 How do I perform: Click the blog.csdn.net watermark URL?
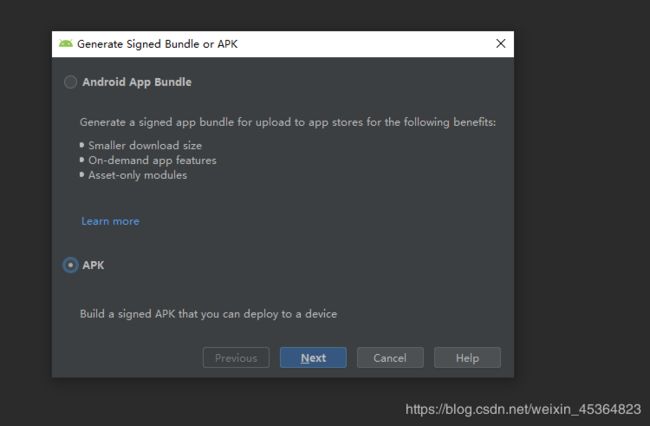pyautogui.click(x=523, y=409)
